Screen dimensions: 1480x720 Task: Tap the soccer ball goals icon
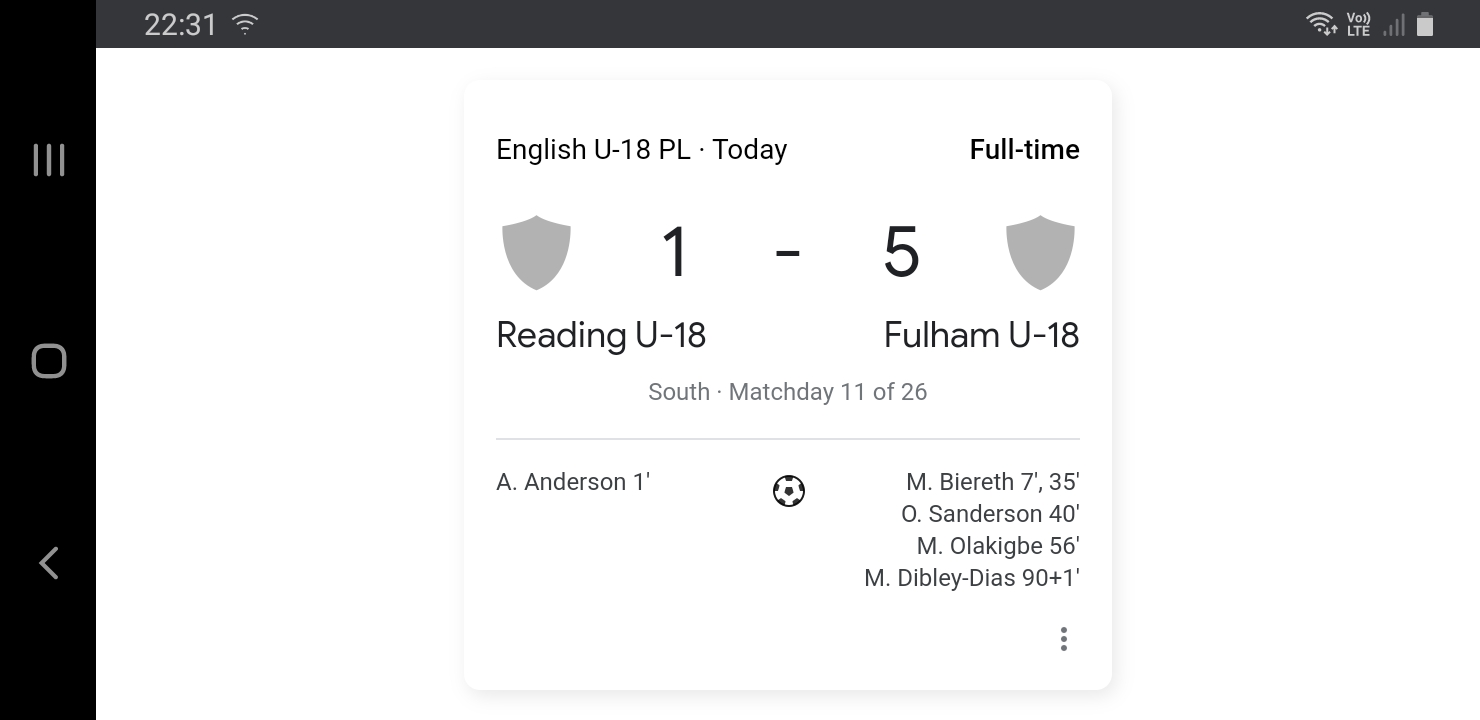[x=789, y=491]
